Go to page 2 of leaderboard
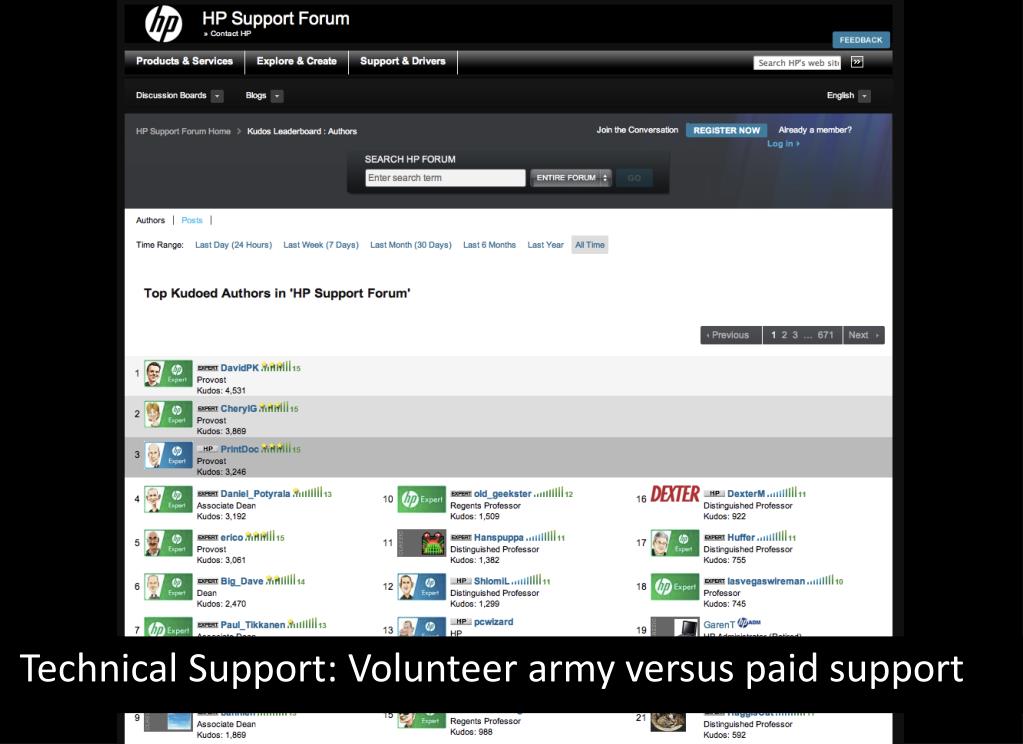 coord(784,335)
